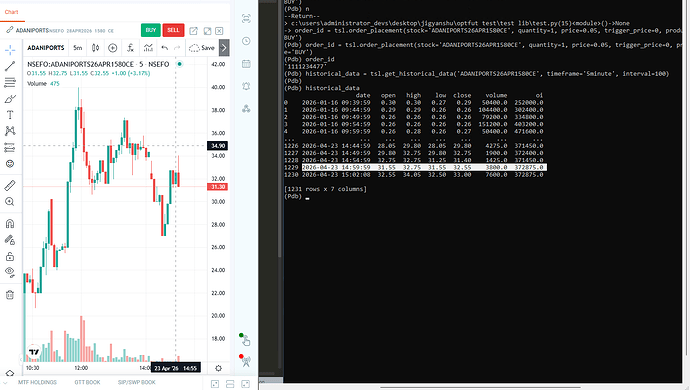Open ADANIPORTS symbol search

(x=46, y=48)
